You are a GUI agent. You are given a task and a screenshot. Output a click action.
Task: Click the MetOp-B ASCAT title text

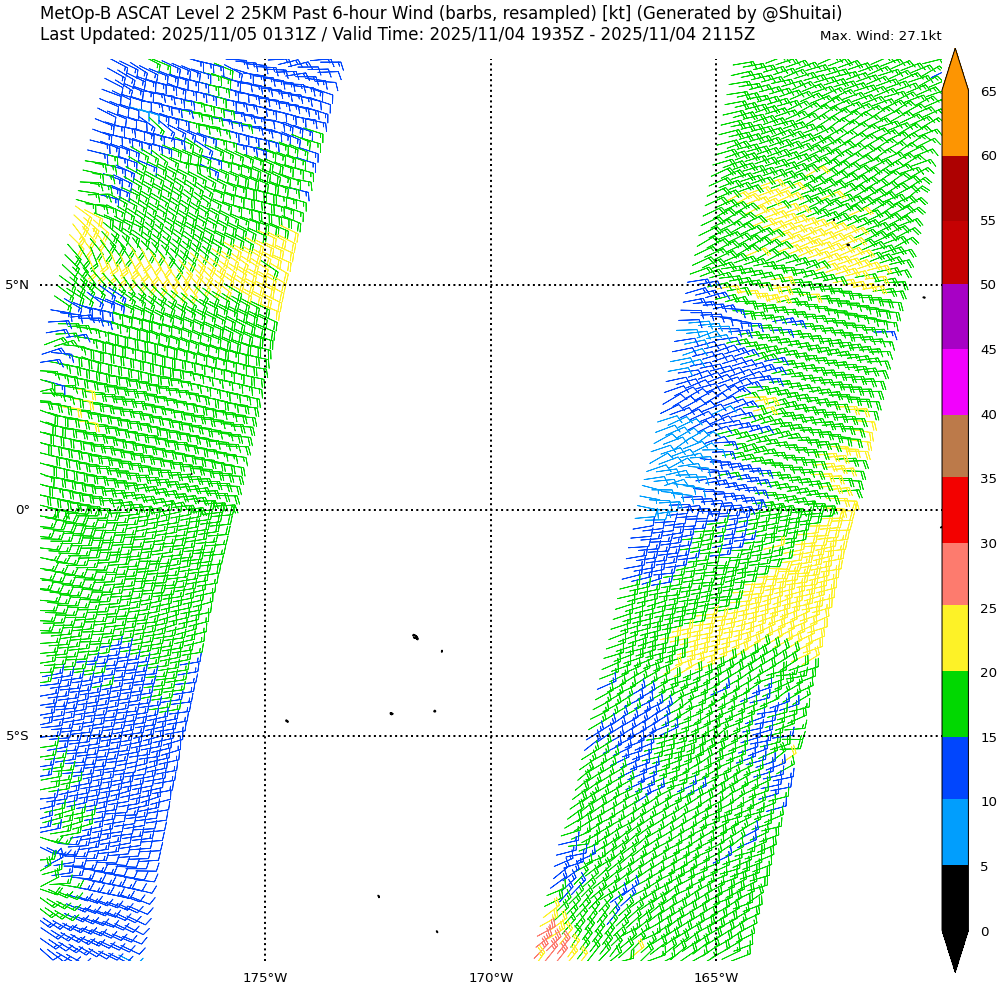tap(440, 13)
